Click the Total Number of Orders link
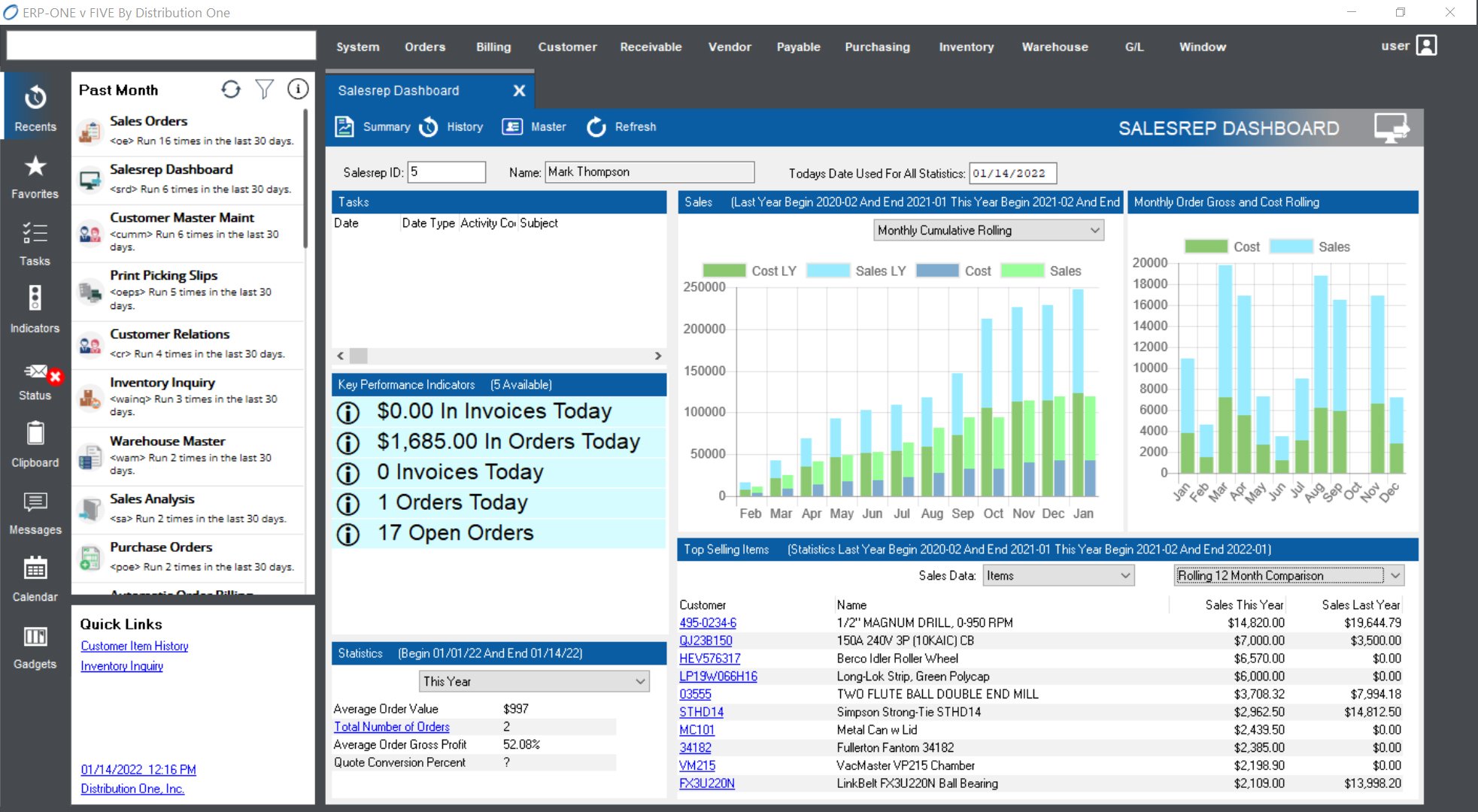Viewport: 1478px width, 812px height. [x=391, y=727]
